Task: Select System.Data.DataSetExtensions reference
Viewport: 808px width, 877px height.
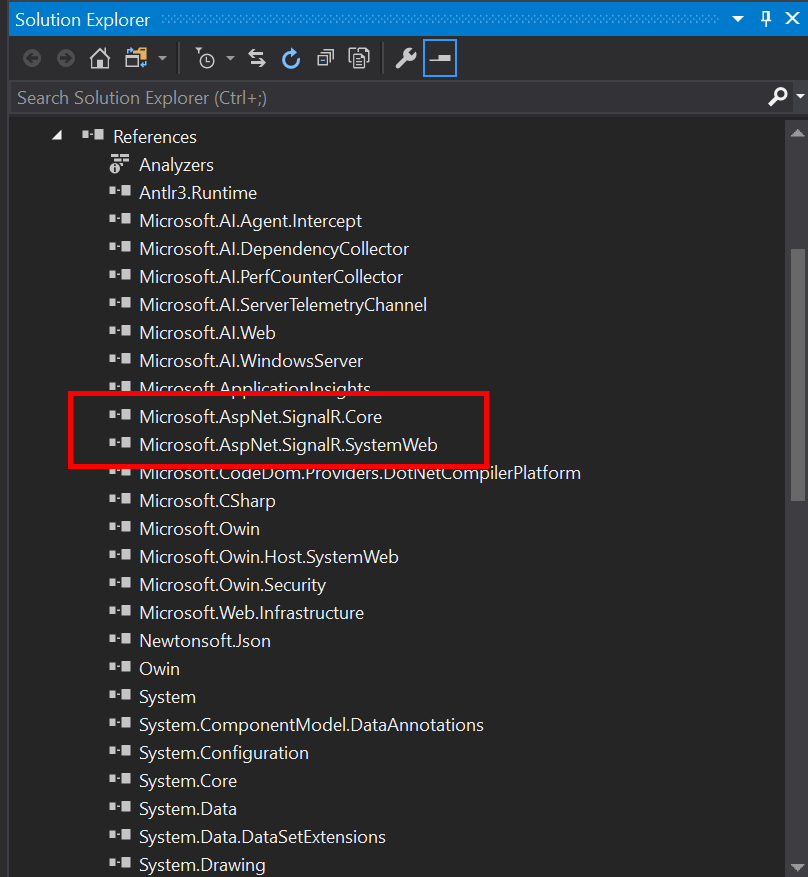Action: pos(262,837)
